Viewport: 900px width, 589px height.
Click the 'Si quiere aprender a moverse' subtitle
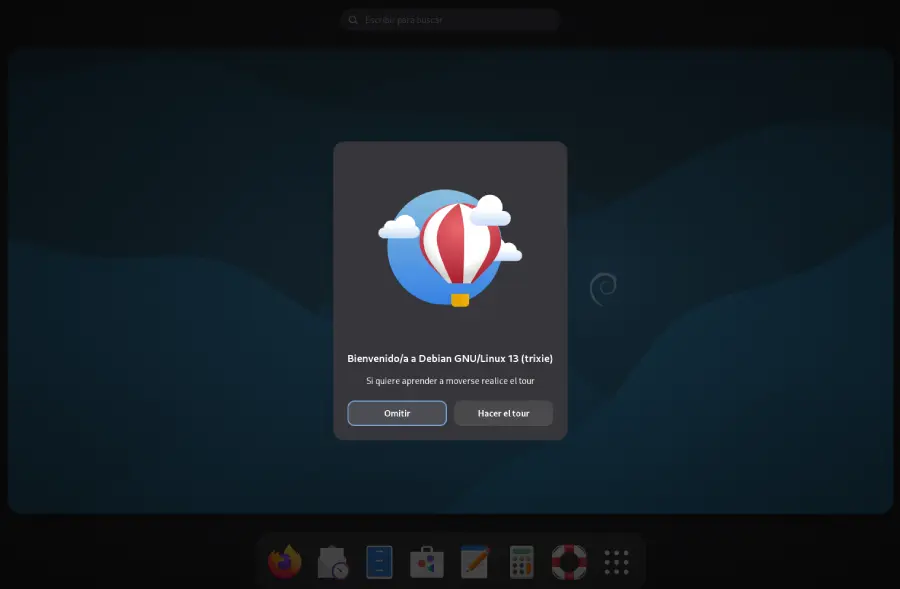[450, 381]
